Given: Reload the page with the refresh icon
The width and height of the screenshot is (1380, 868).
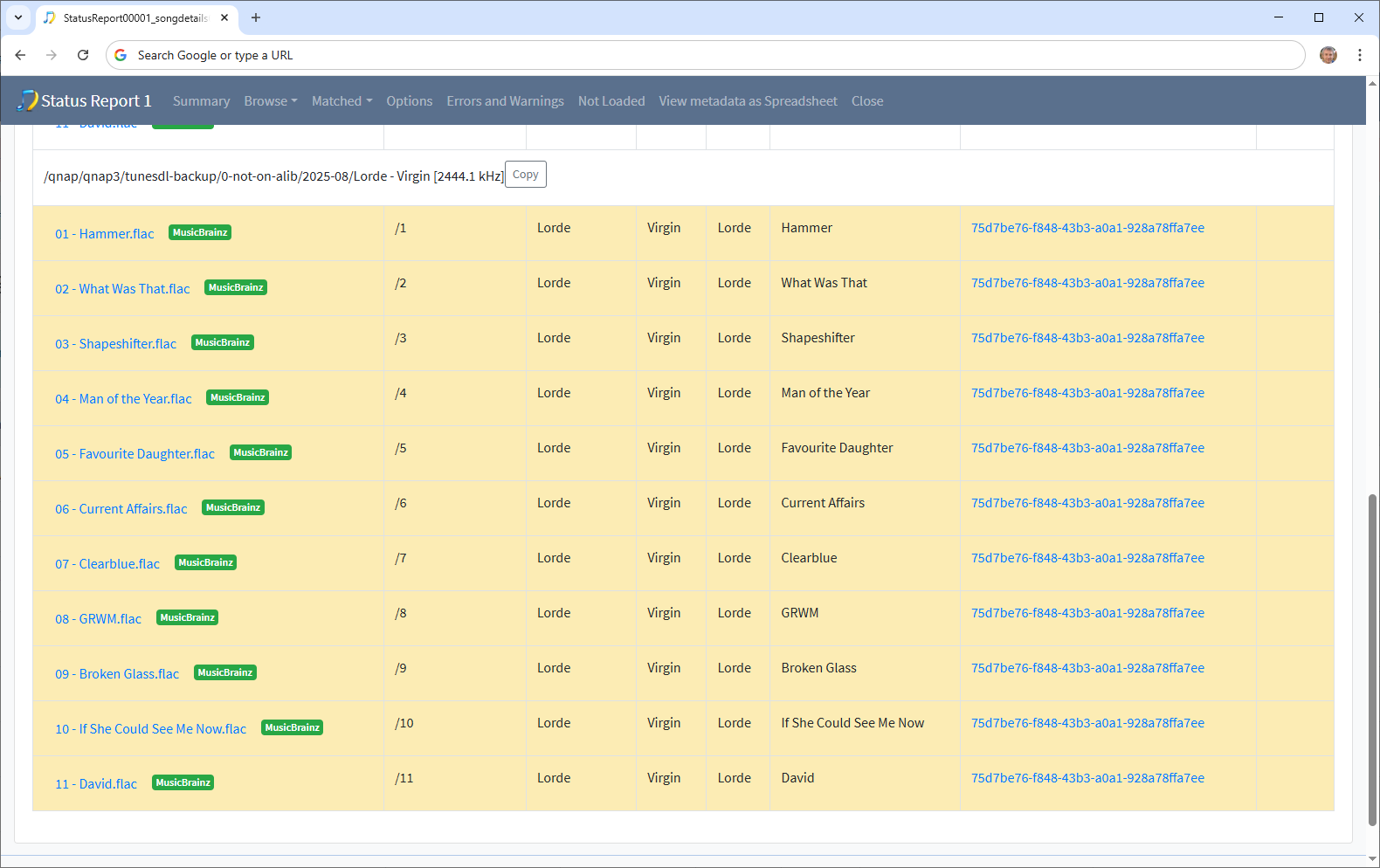Looking at the screenshot, I should point(83,55).
